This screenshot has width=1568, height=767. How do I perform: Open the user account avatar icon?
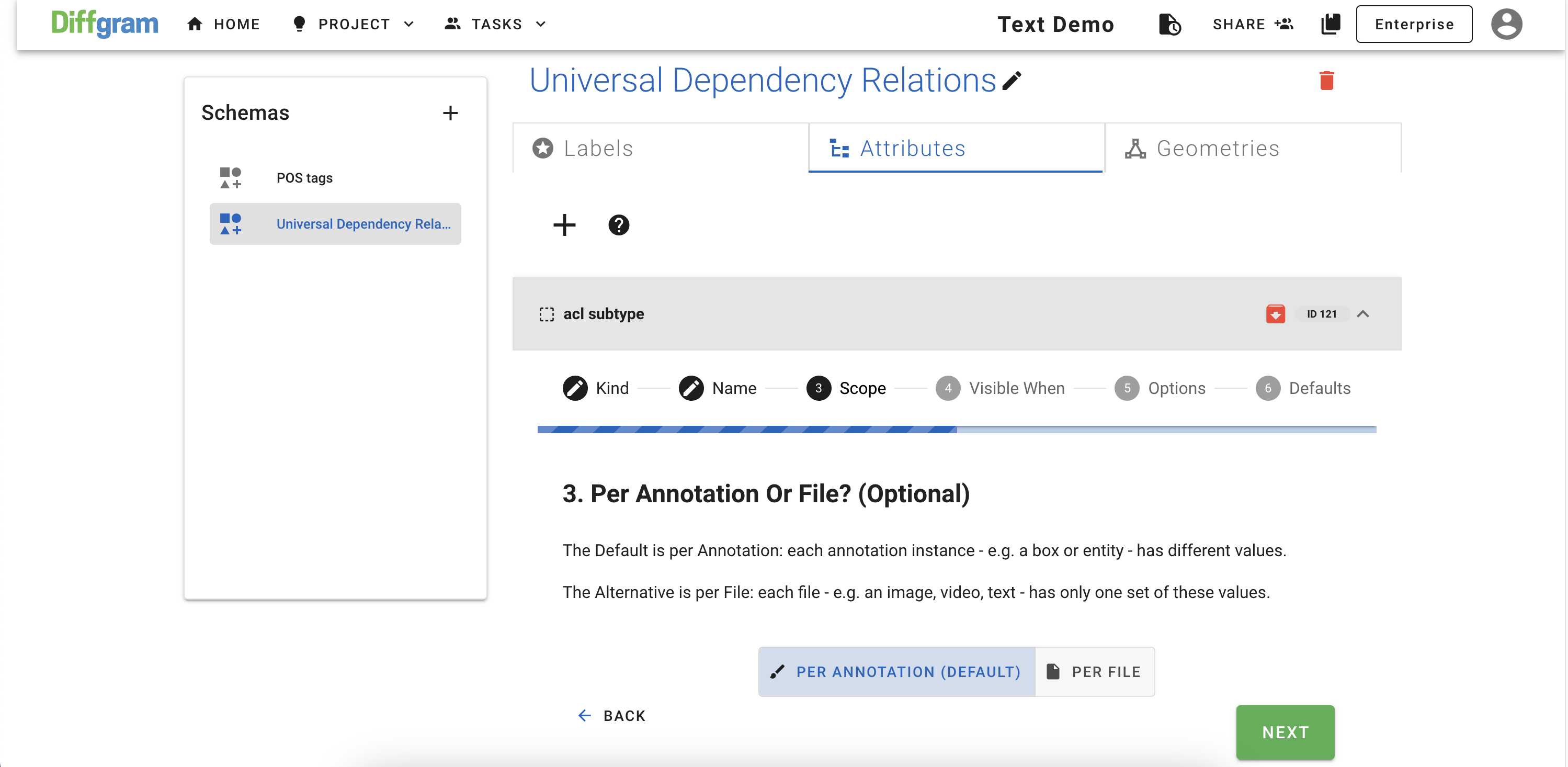point(1505,25)
